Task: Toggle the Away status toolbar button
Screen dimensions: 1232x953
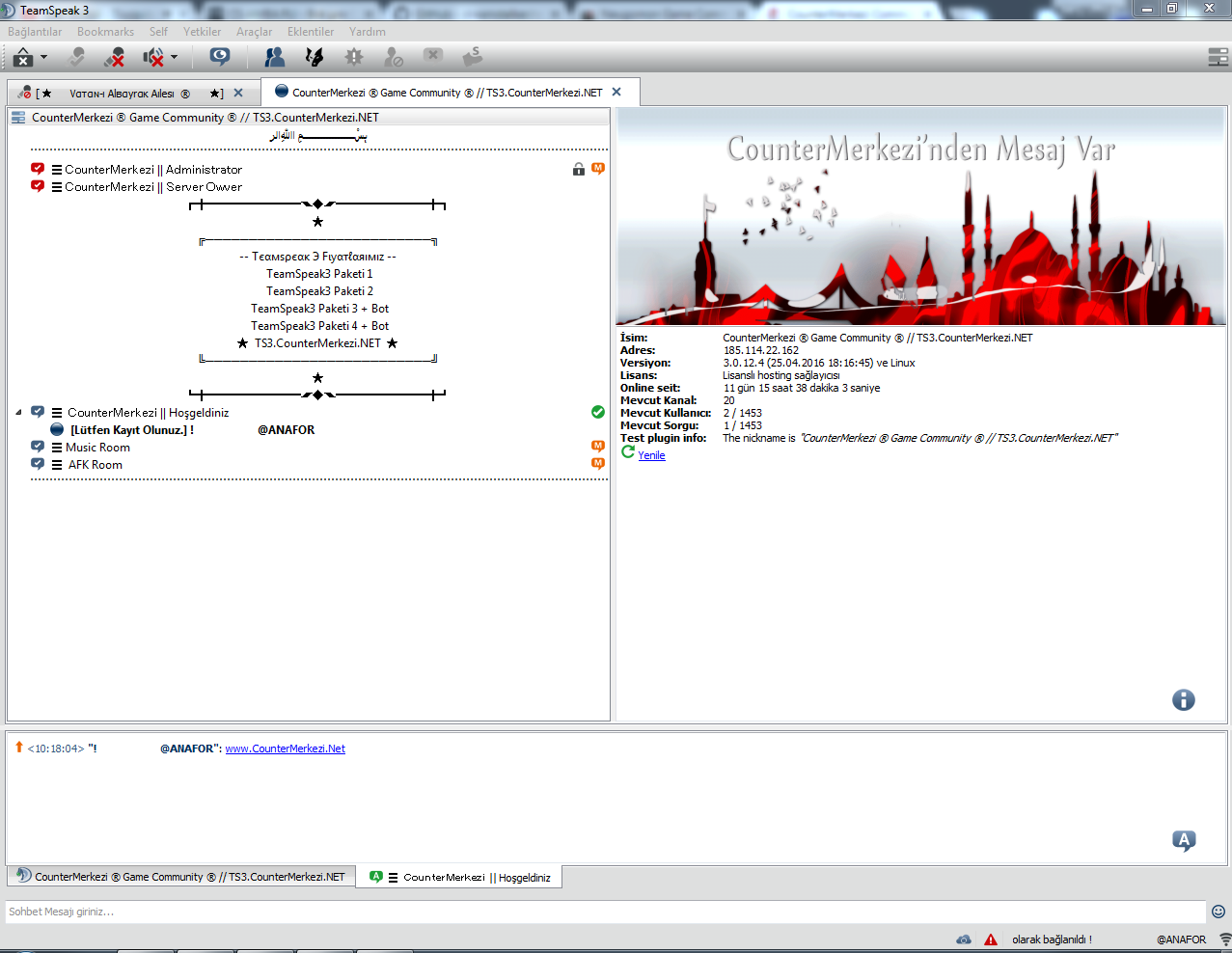Action: (x=77, y=58)
